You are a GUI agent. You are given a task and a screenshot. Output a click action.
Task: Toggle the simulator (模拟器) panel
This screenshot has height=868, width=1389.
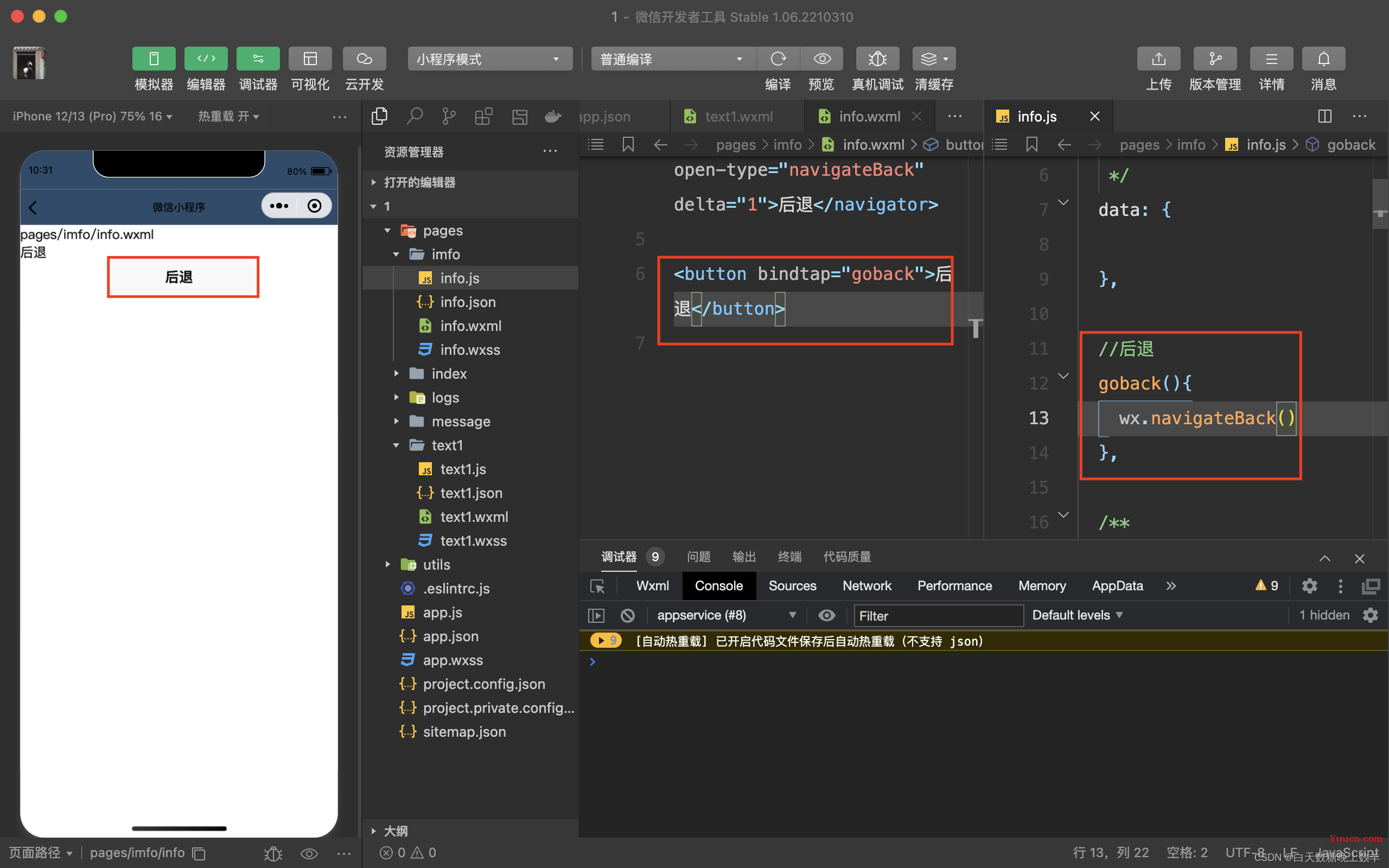tap(153, 59)
